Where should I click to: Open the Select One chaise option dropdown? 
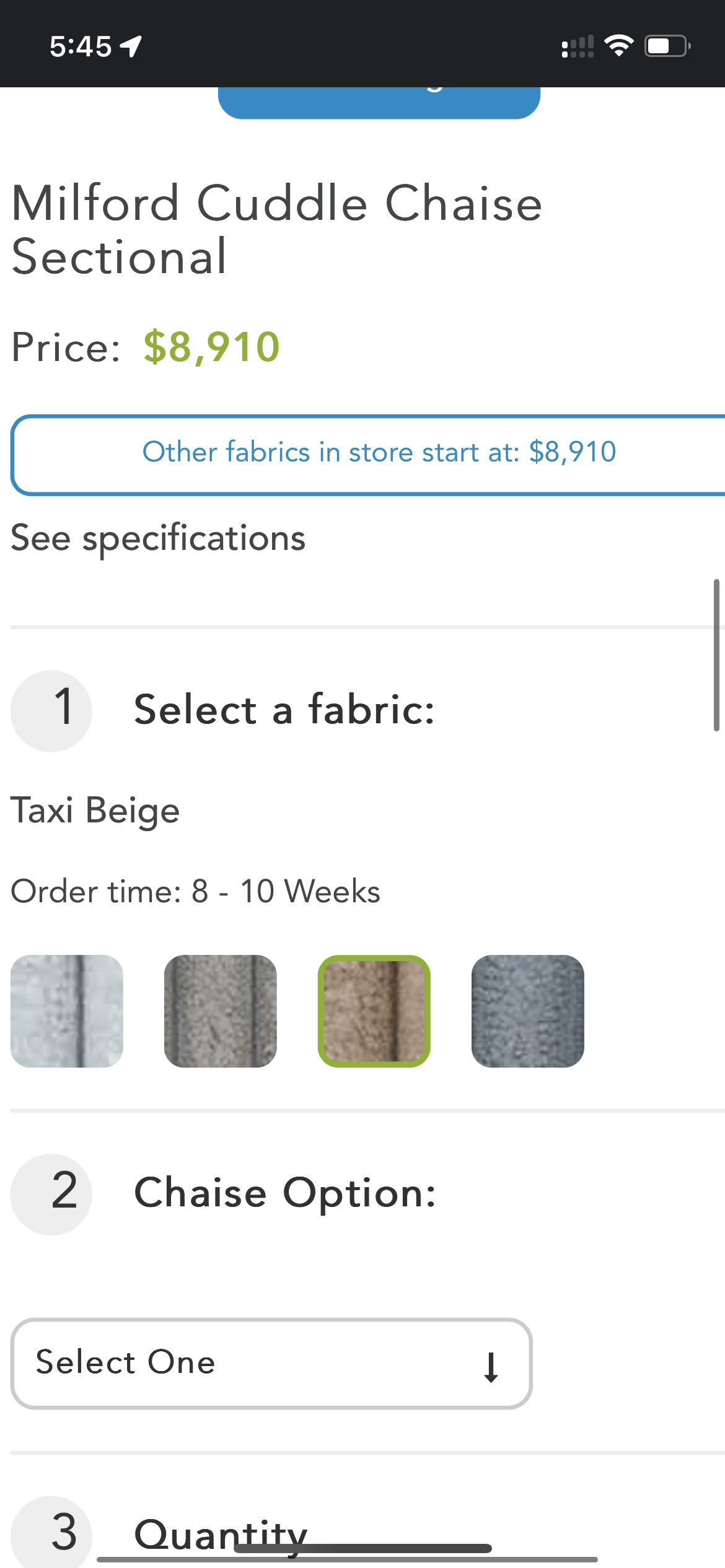coord(271,1363)
